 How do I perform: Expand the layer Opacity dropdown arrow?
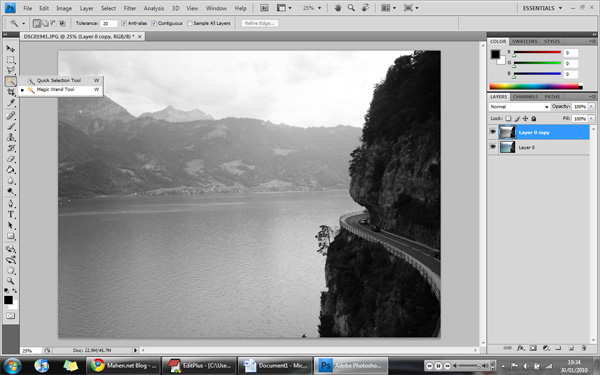[592, 107]
